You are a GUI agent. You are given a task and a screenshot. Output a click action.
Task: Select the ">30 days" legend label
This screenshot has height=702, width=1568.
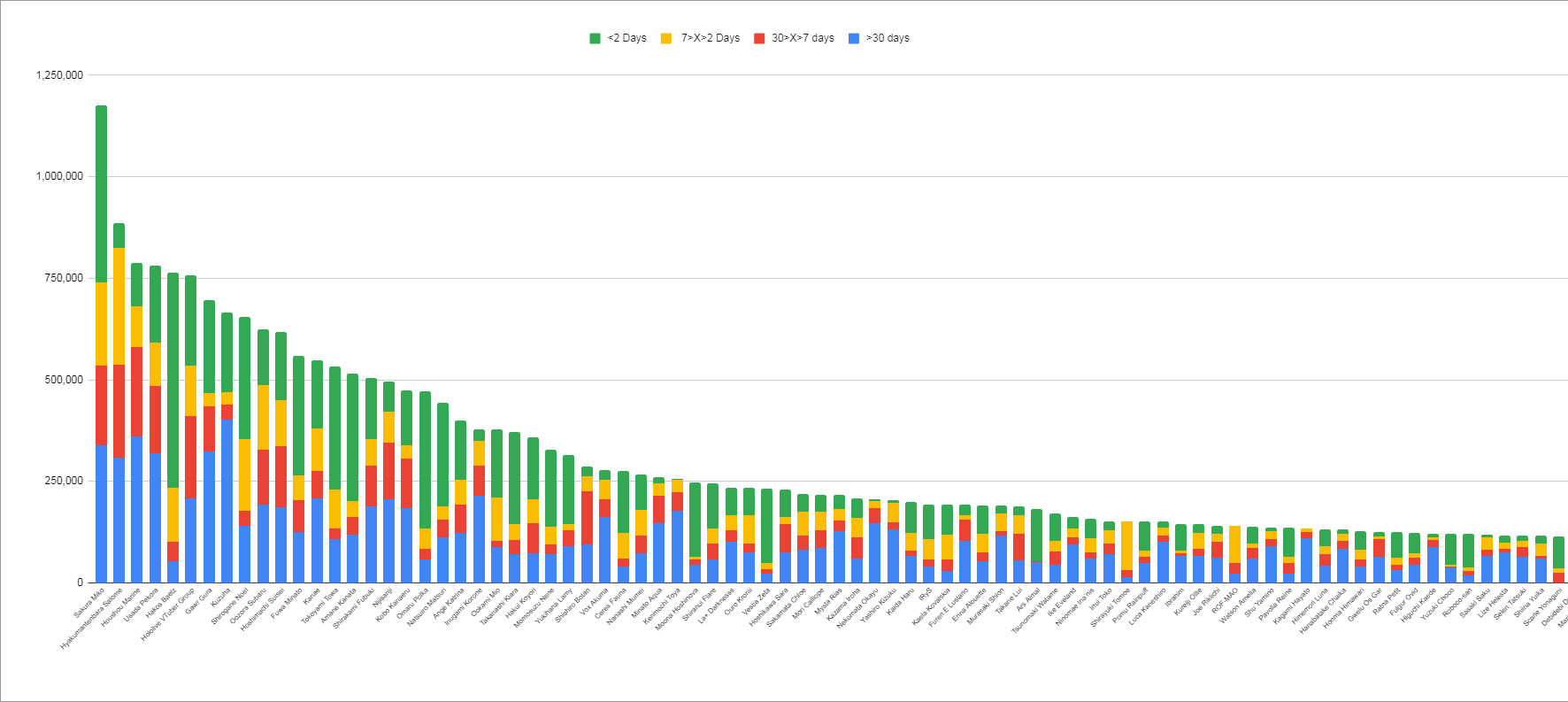[888, 38]
